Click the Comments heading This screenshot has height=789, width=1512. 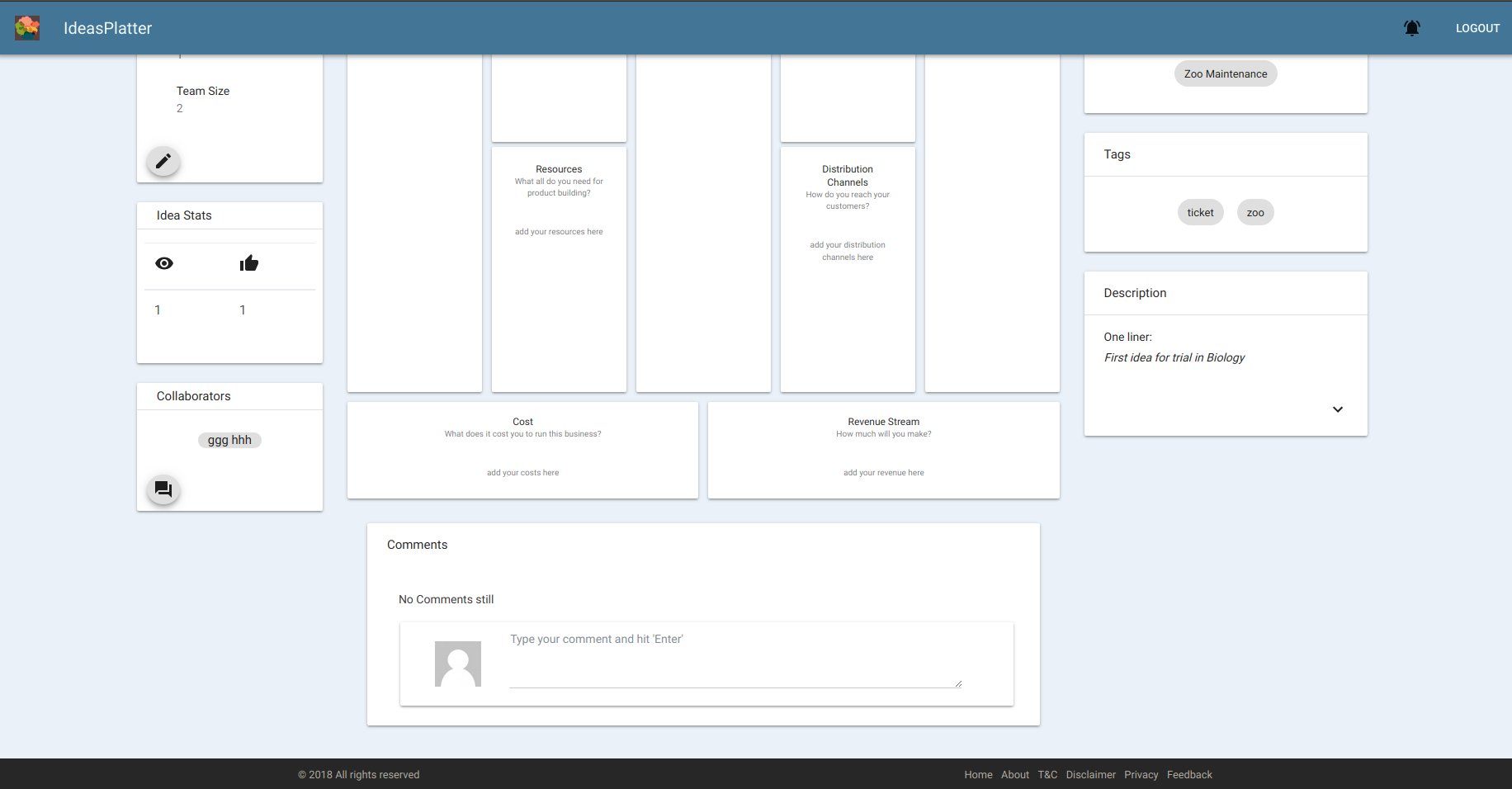click(x=417, y=545)
